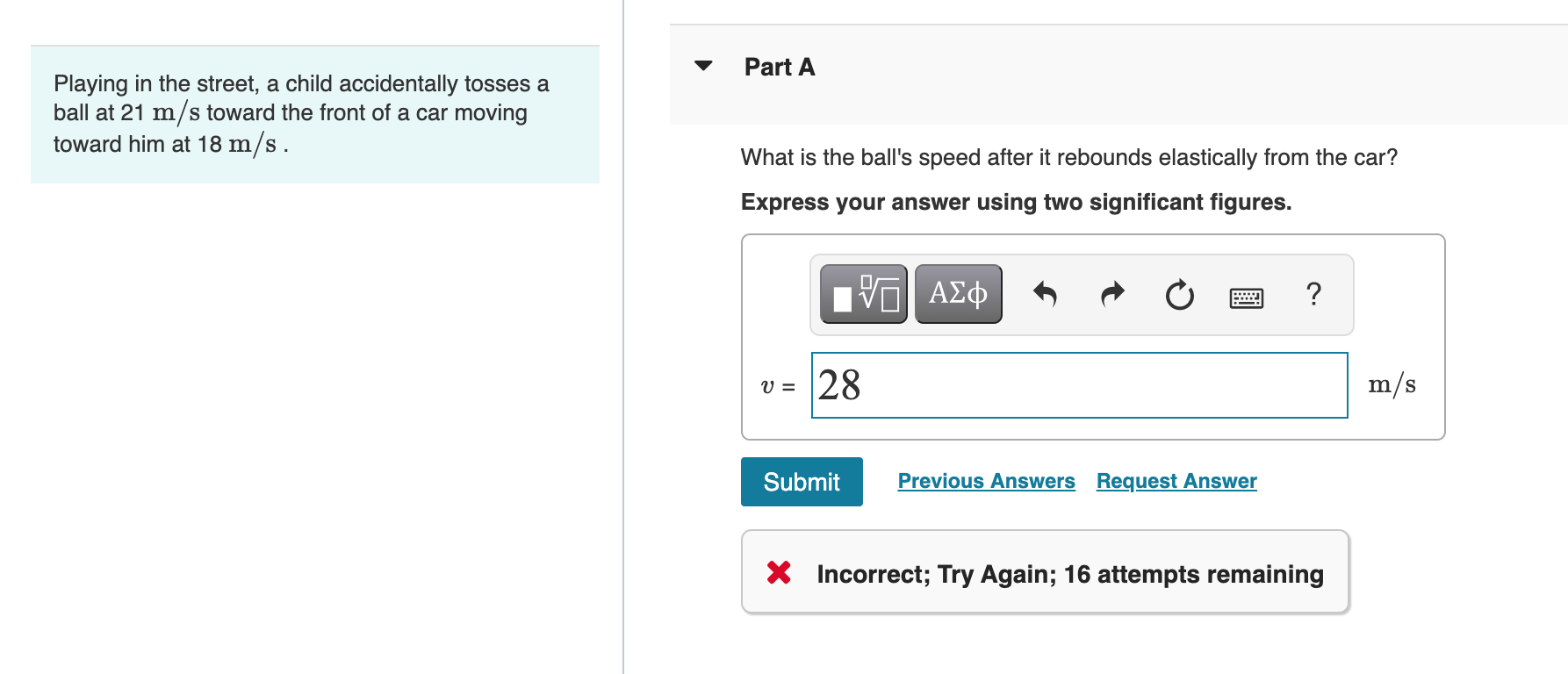Click the m/s unit label

(1392, 384)
